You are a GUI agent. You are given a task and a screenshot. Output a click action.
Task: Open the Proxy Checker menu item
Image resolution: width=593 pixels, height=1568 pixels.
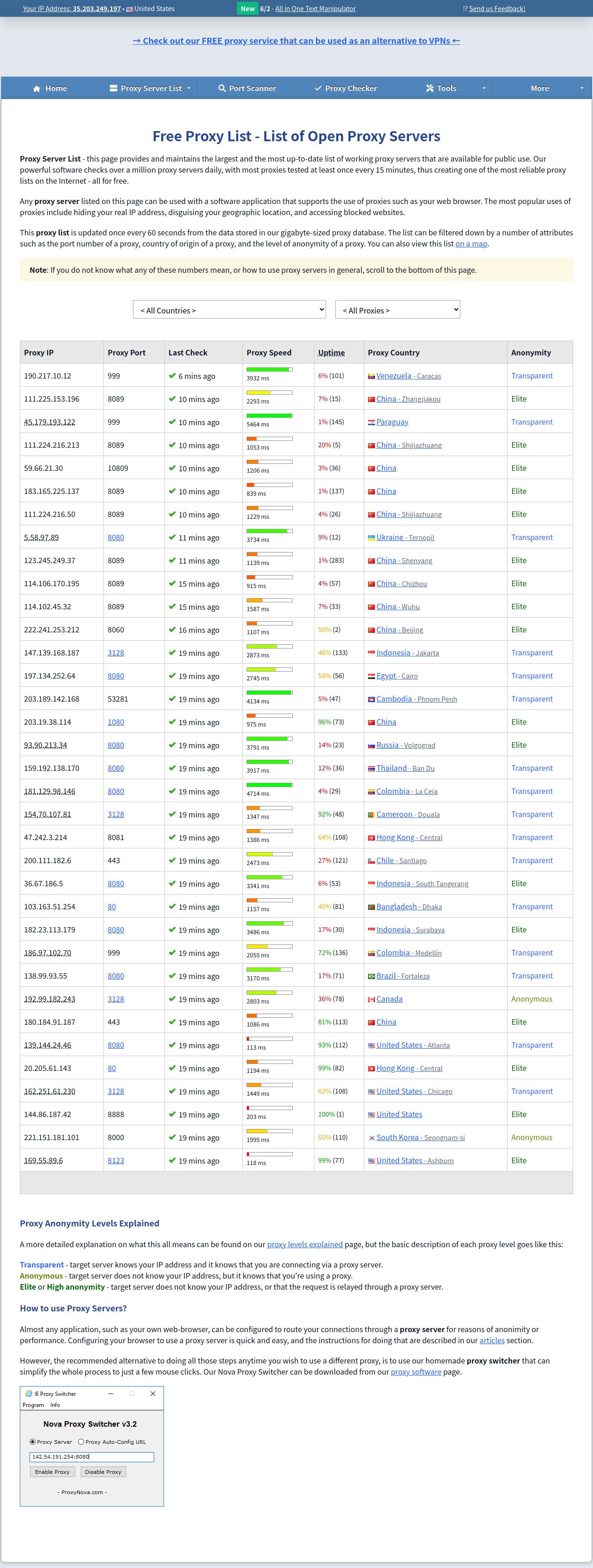[x=345, y=88]
